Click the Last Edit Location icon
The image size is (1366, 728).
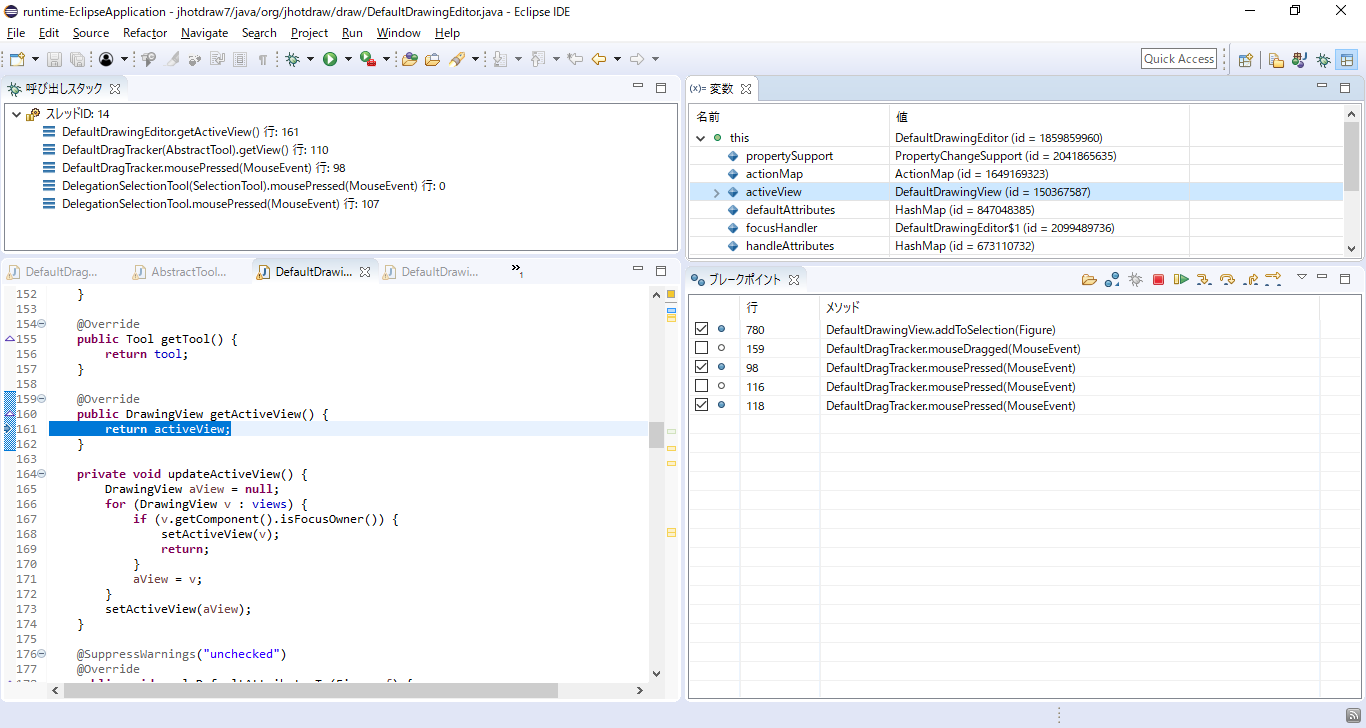pyautogui.click(x=575, y=59)
